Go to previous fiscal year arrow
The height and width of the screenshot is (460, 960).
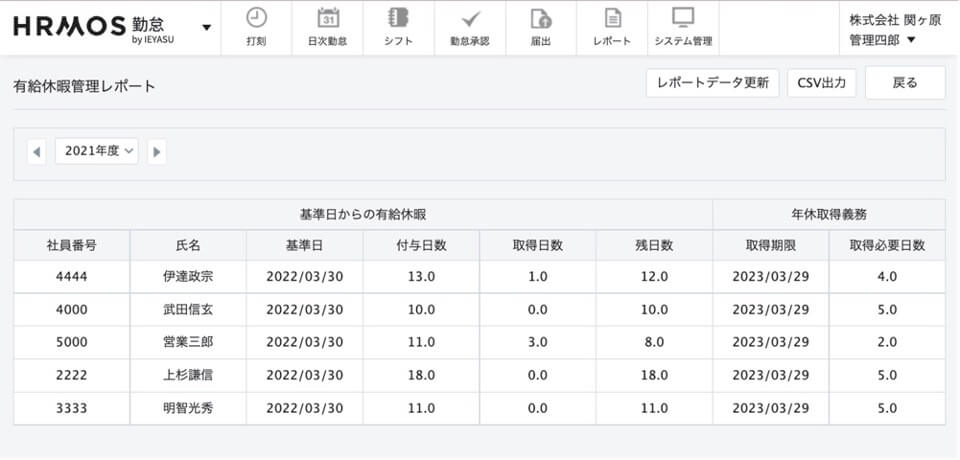(x=37, y=151)
